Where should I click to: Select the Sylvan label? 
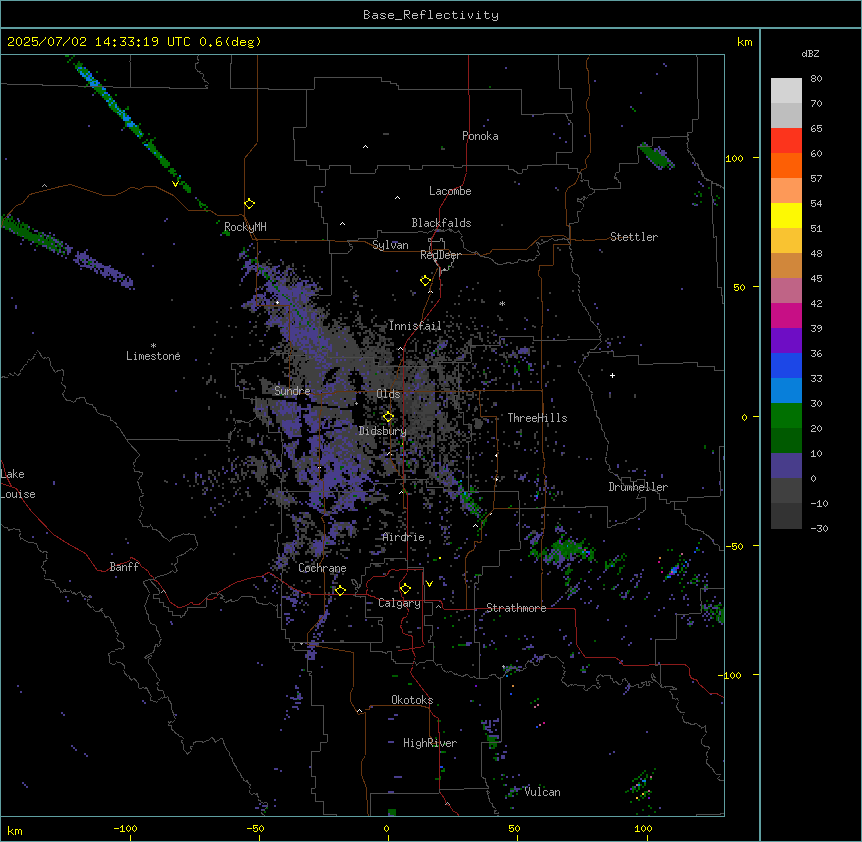[x=390, y=245]
